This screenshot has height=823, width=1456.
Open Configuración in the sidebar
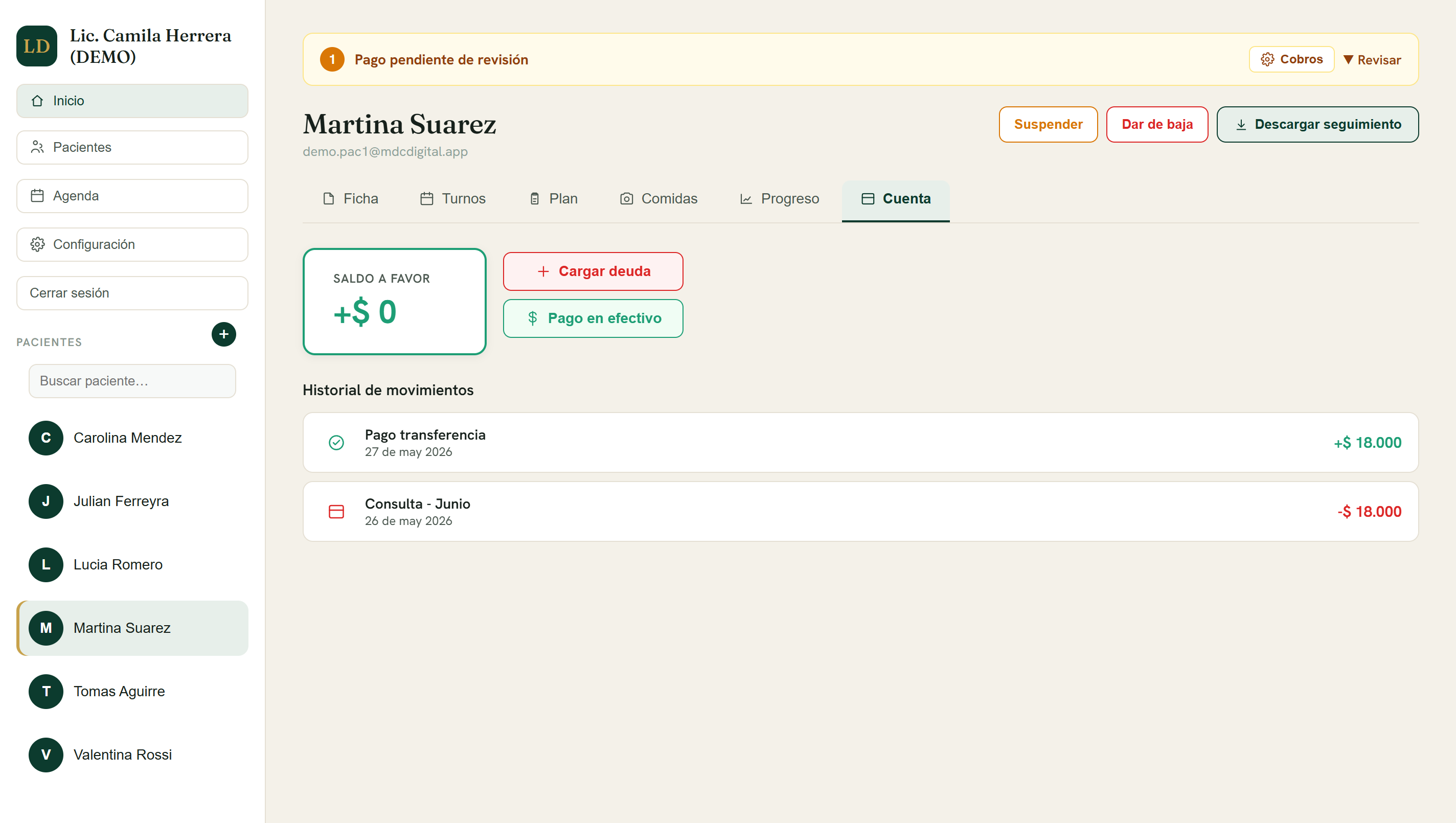click(x=132, y=244)
